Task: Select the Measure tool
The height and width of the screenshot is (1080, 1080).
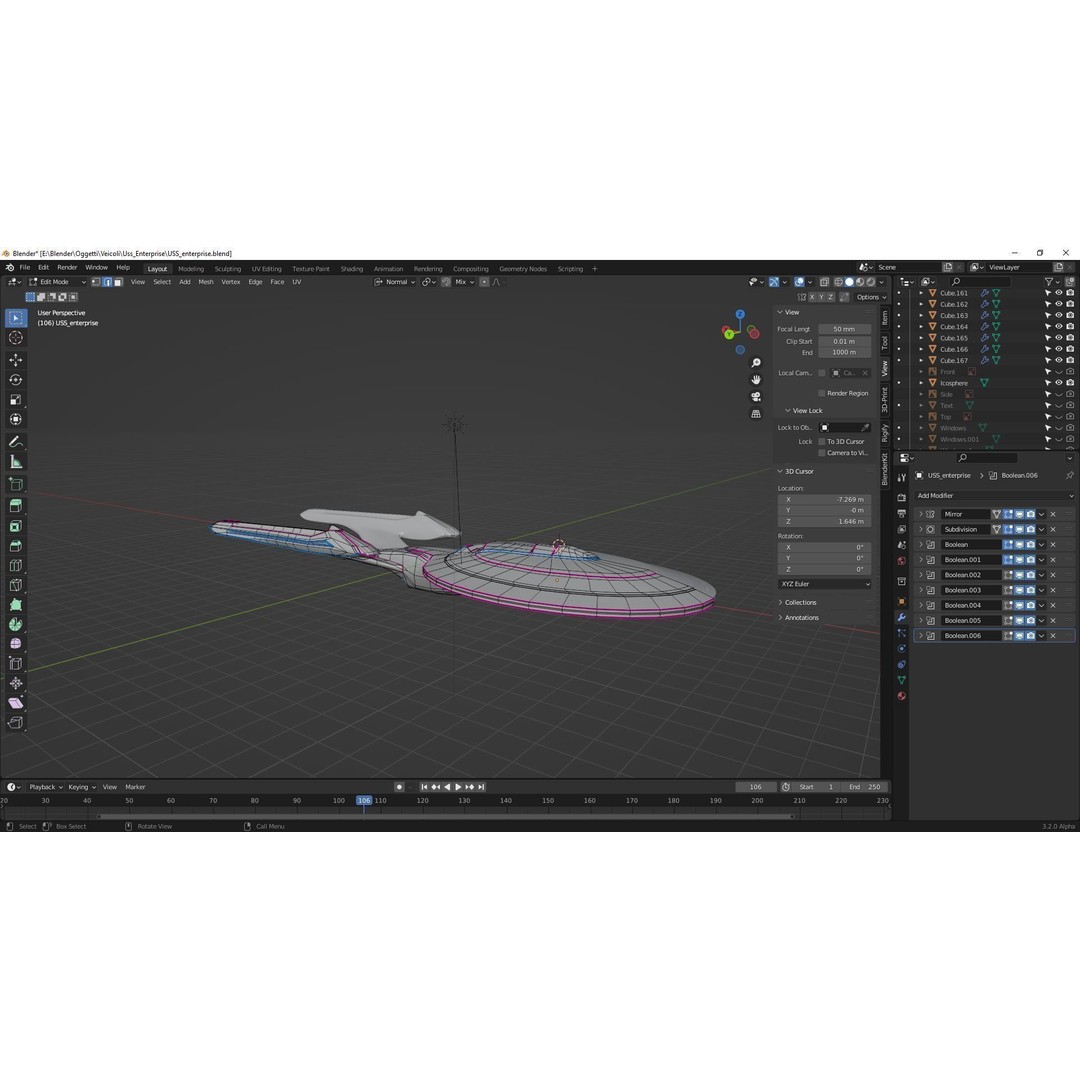Action: tap(16, 461)
